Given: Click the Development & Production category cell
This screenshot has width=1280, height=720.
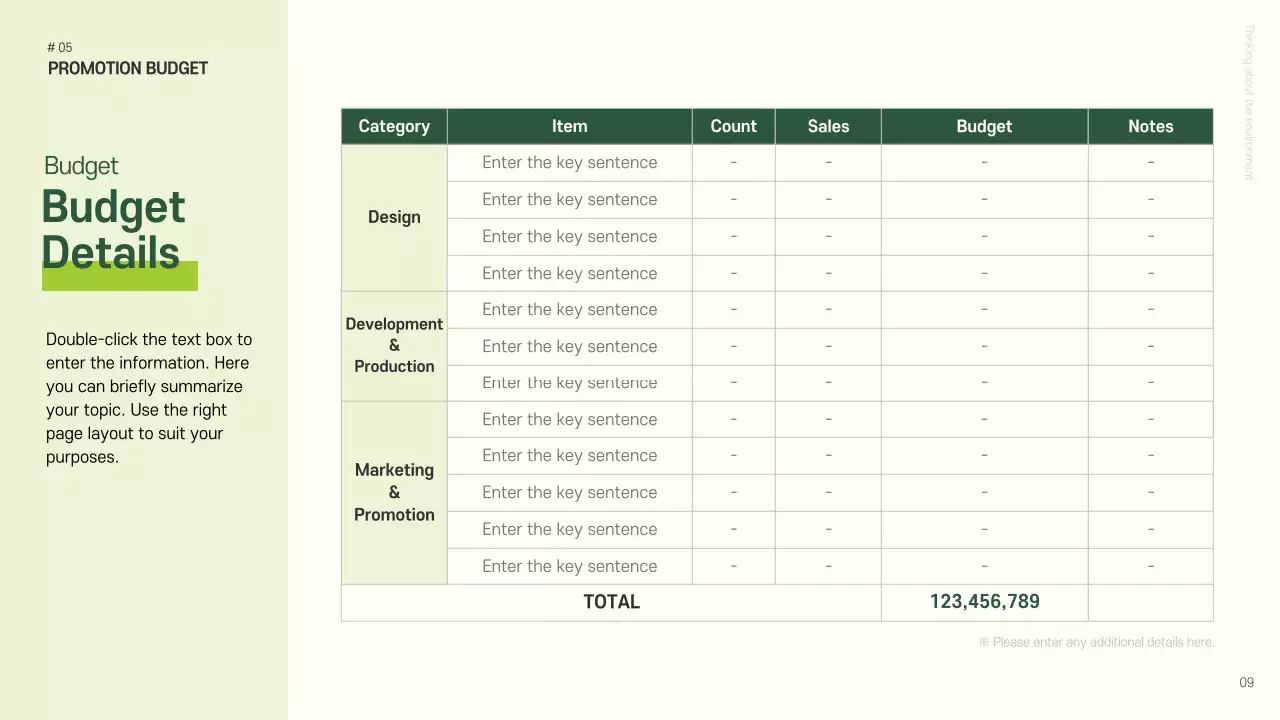Looking at the screenshot, I should pos(394,345).
